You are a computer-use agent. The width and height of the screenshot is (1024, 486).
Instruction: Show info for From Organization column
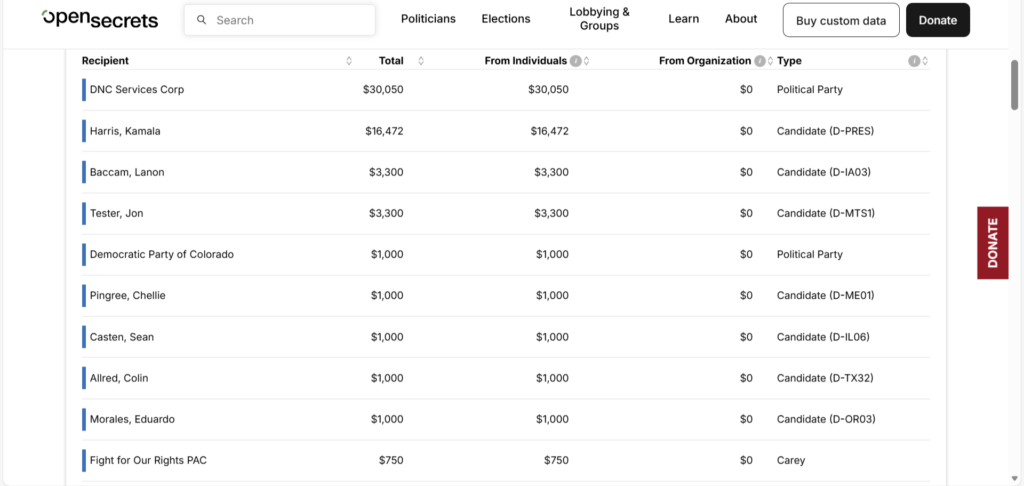coord(760,61)
